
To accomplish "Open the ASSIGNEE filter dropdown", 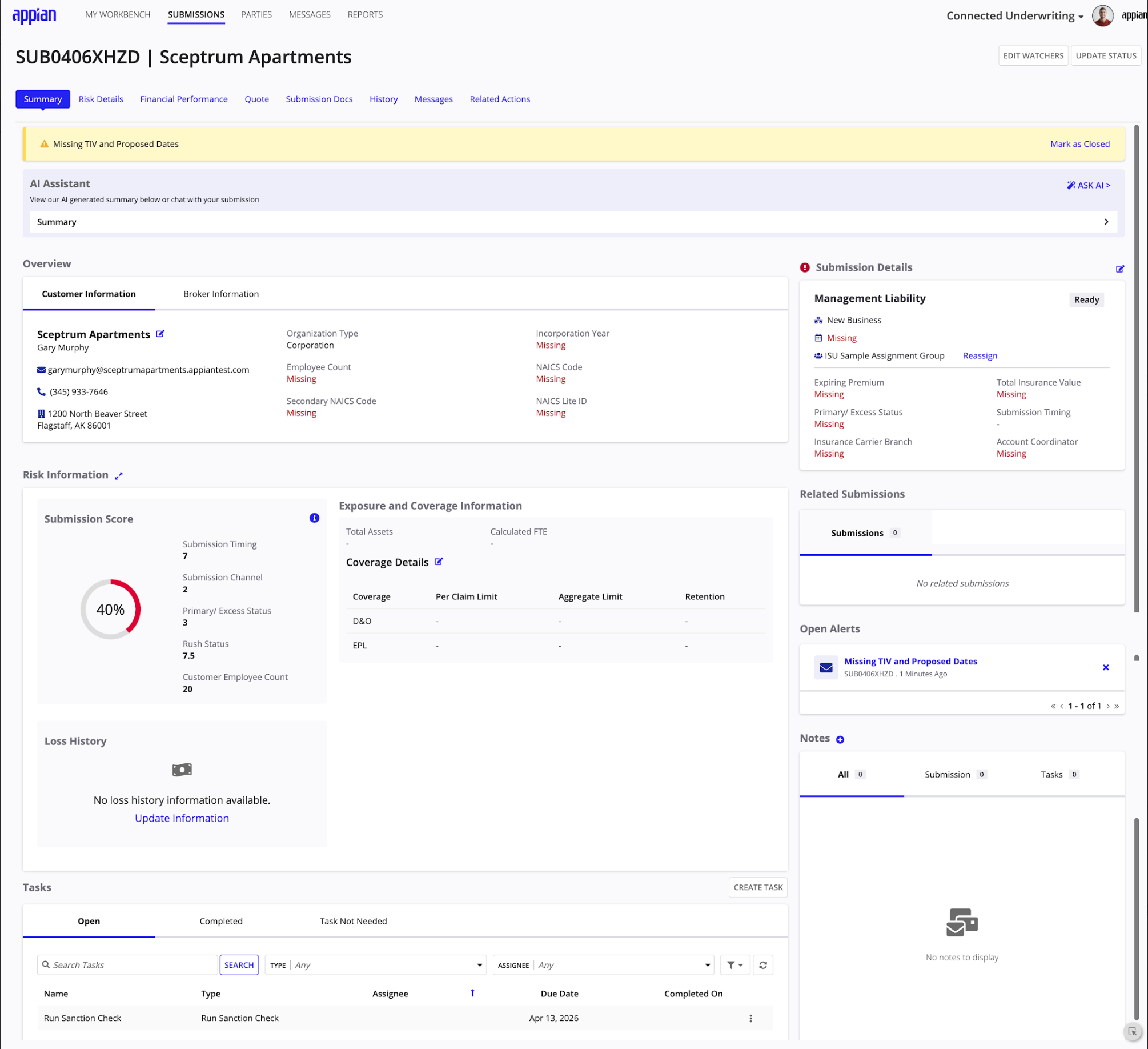I will click(x=603, y=965).
